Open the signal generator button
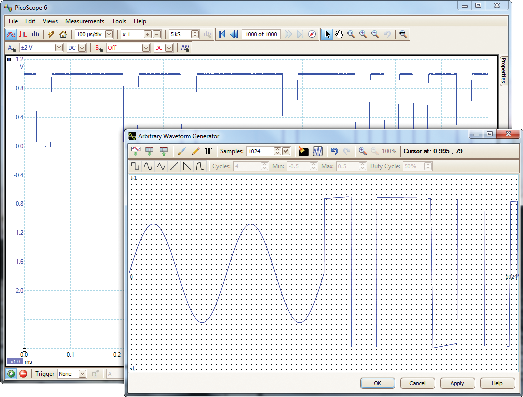The width and height of the screenshot is (523, 397). click(185, 48)
